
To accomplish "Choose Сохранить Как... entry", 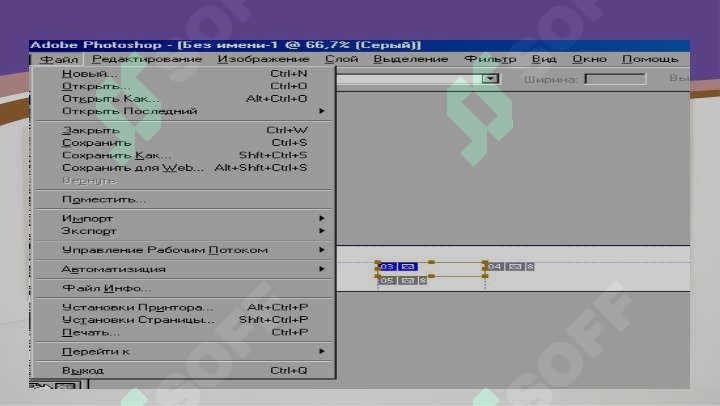I will 184,155.
